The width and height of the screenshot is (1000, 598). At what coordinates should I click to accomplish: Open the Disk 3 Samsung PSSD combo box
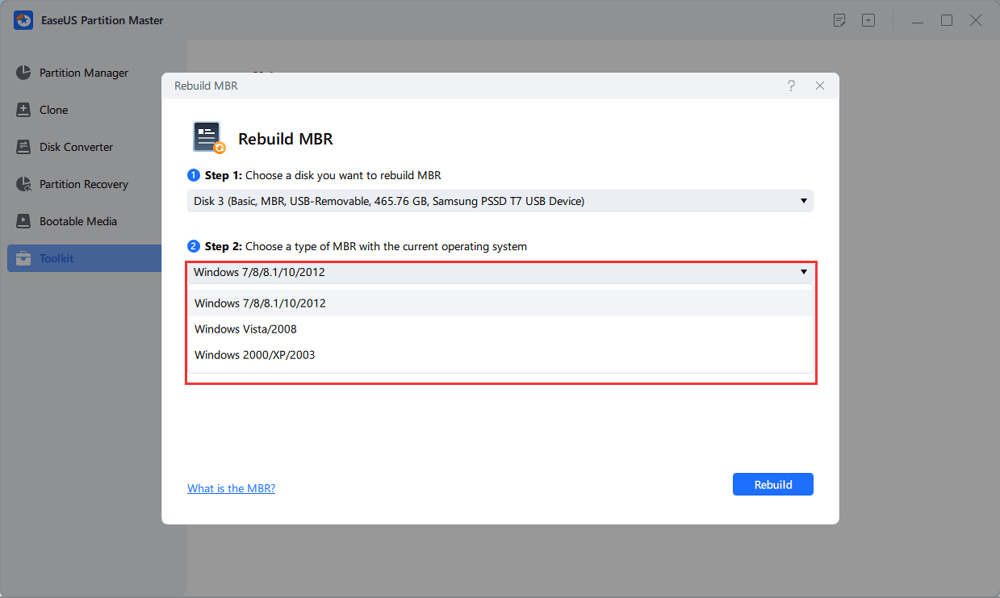(x=500, y=201)
